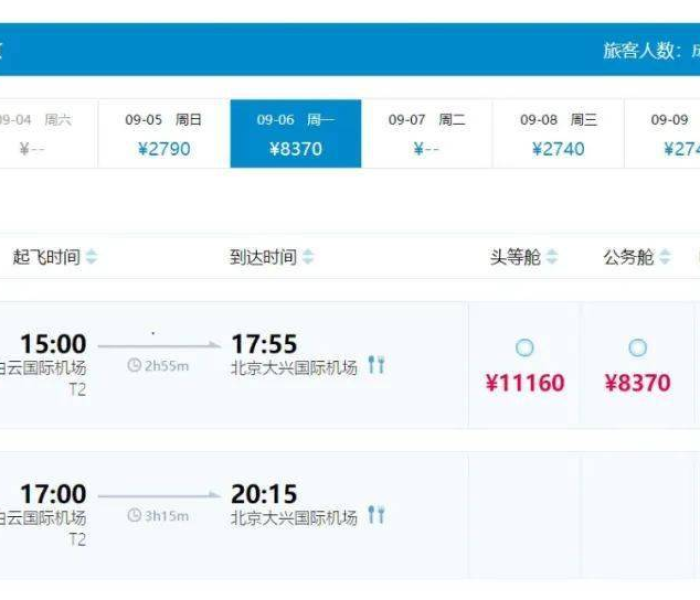Sort by business class price arrows
This screenshot has height=600, width=700.
665,258
